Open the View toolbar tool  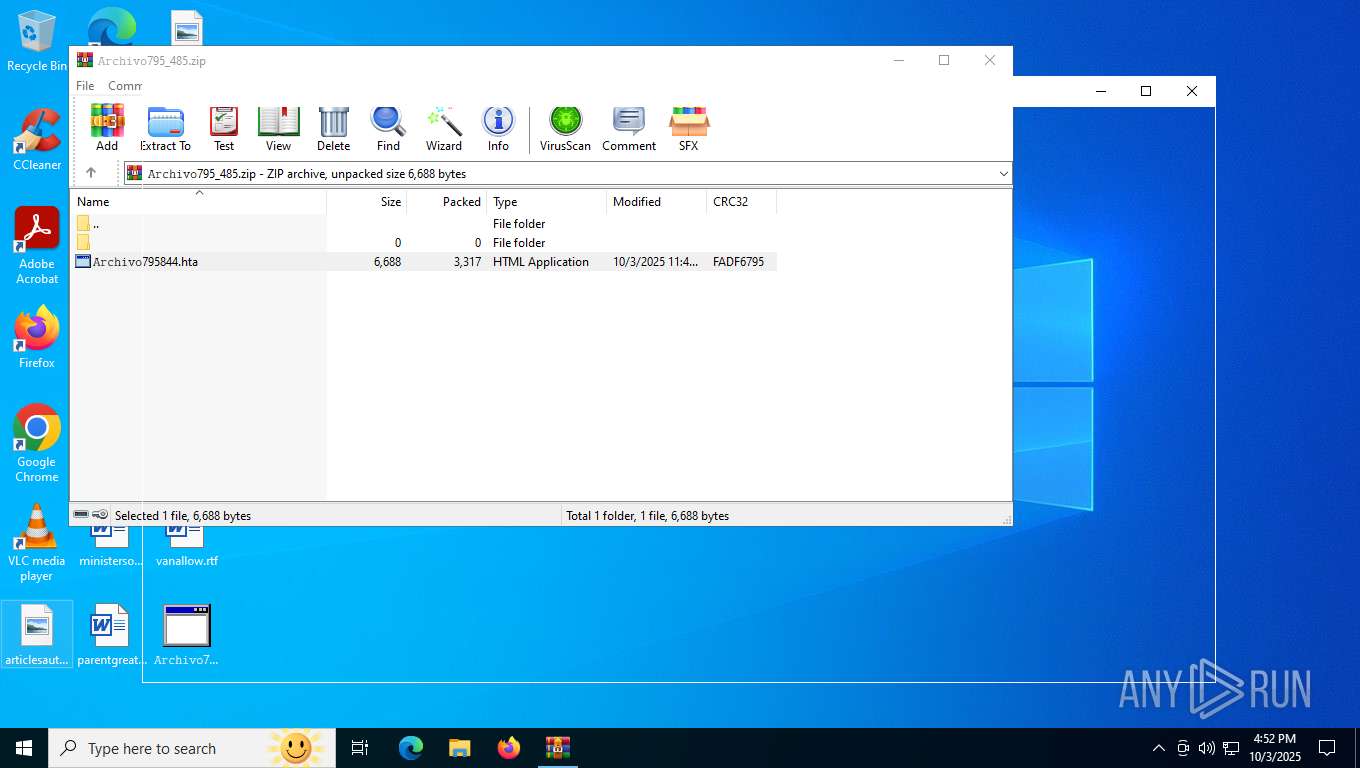[x=278, y=128]
